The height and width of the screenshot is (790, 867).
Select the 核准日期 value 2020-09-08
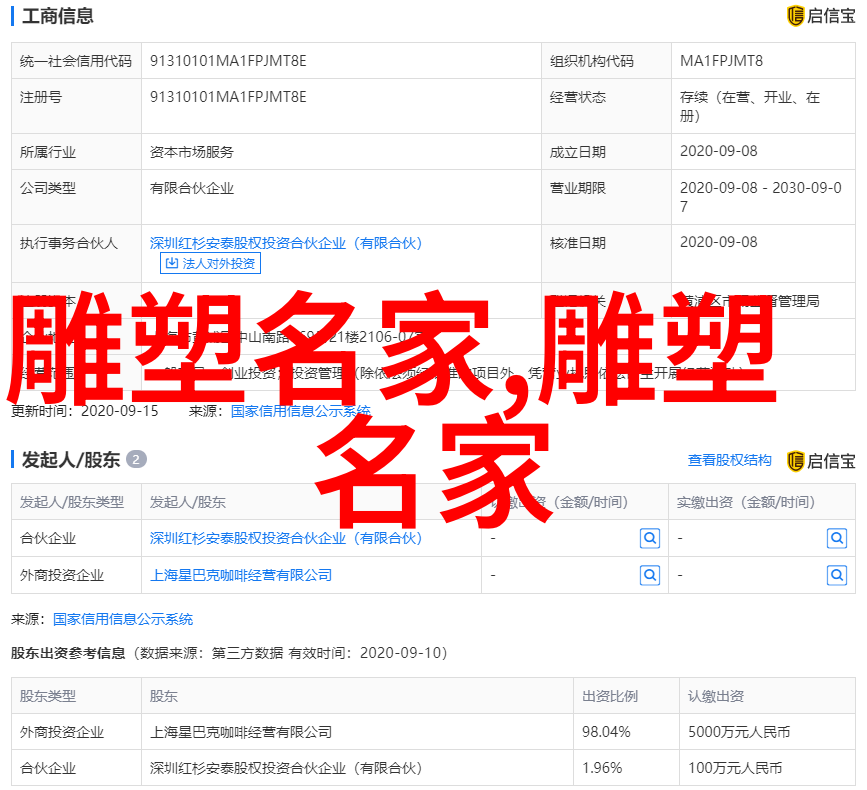[x=718, y=242]
